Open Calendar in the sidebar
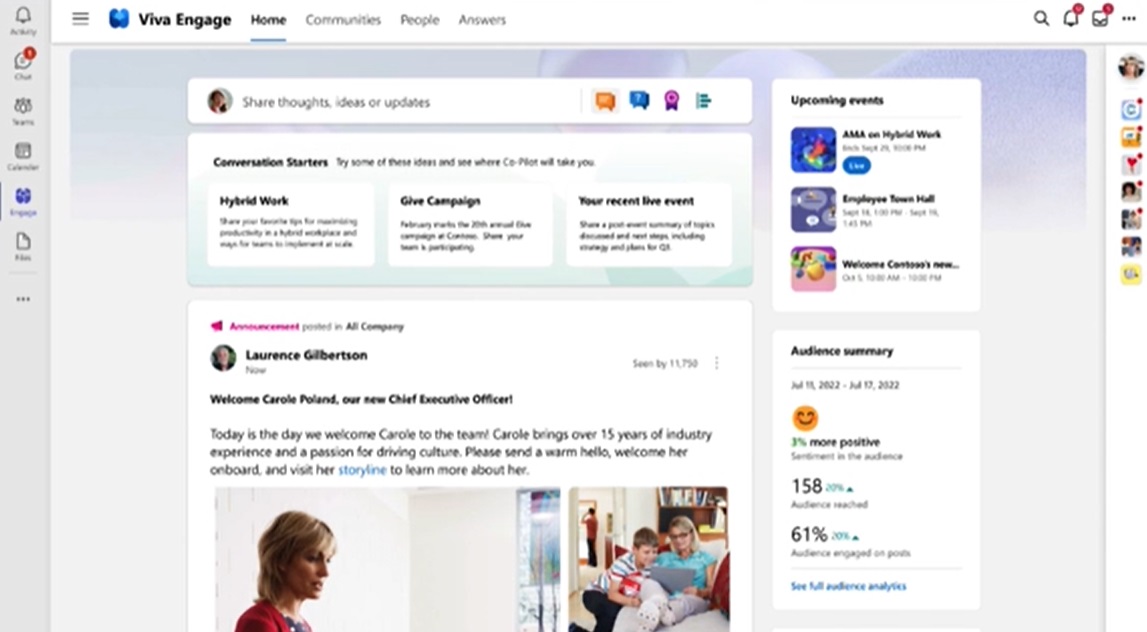This screenshot has height=632, width=1147. tap(23, 156)
